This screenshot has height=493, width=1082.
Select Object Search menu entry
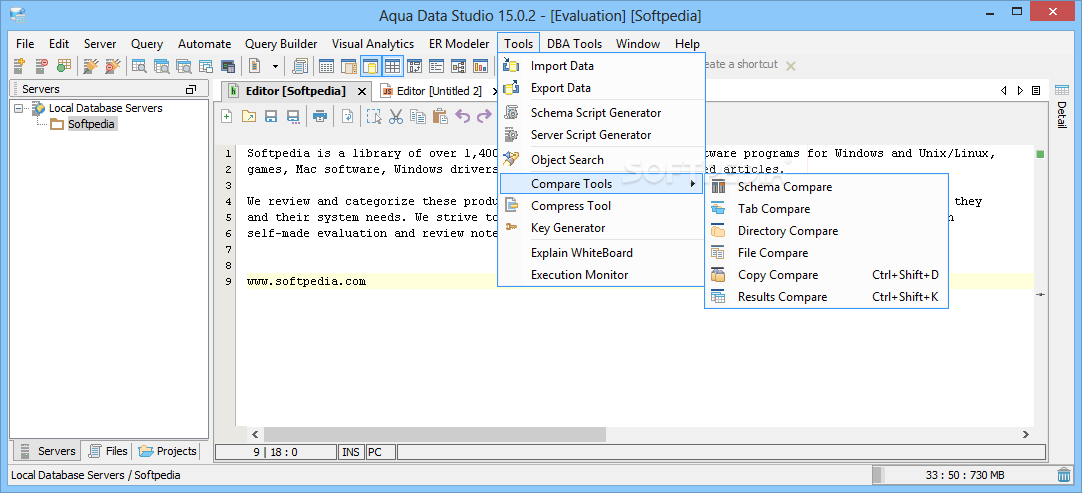(x=601, y=160)
